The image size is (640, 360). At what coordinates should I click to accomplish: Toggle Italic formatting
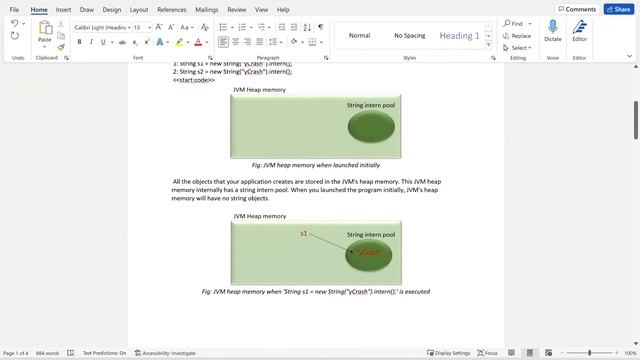pyautogui.click(x=91, y=42)
